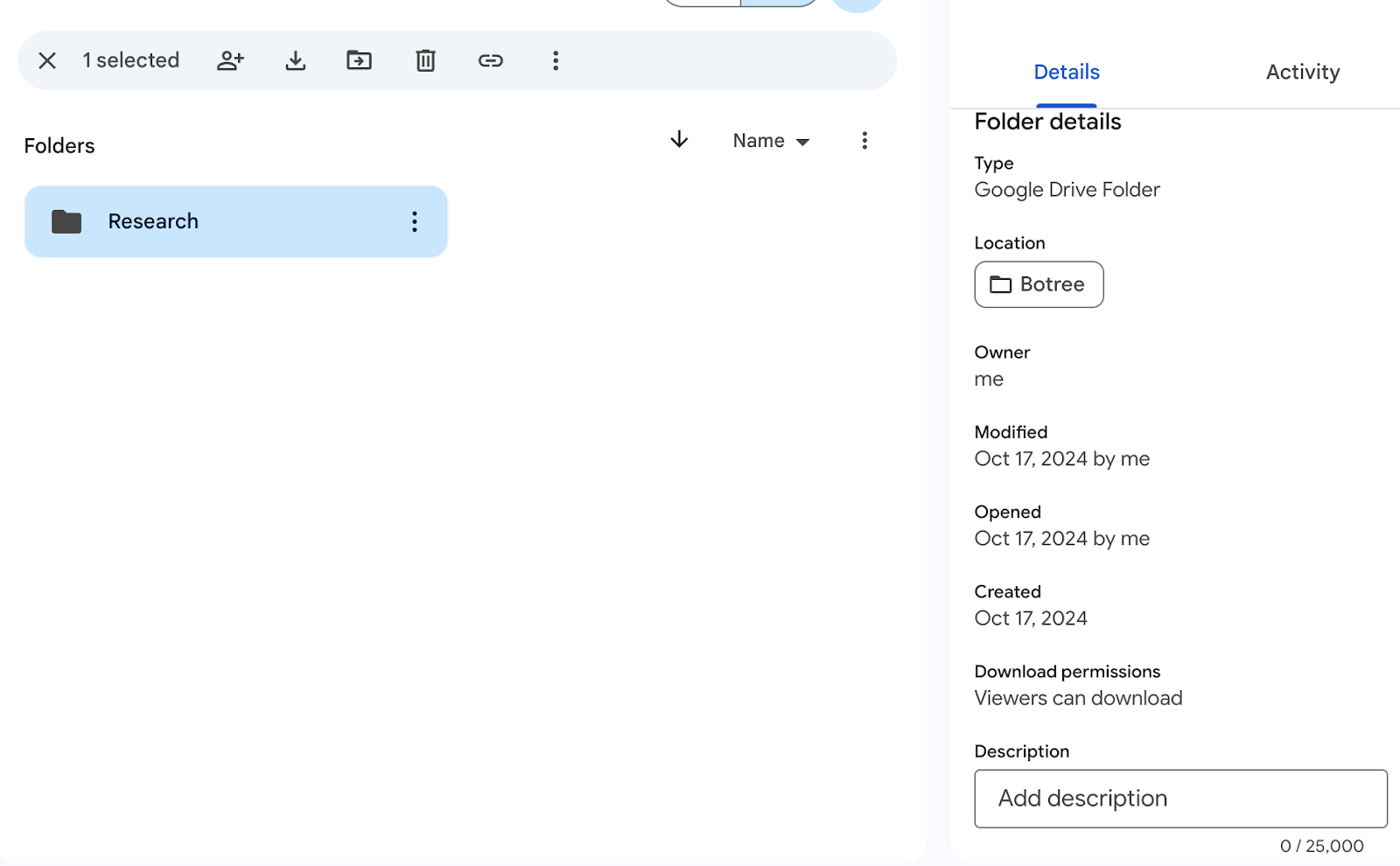Image resolution: width=1400 pixels, height=866 pixels.
Task: Open the Name sort dropdown
Action: [x=770, y=140]
